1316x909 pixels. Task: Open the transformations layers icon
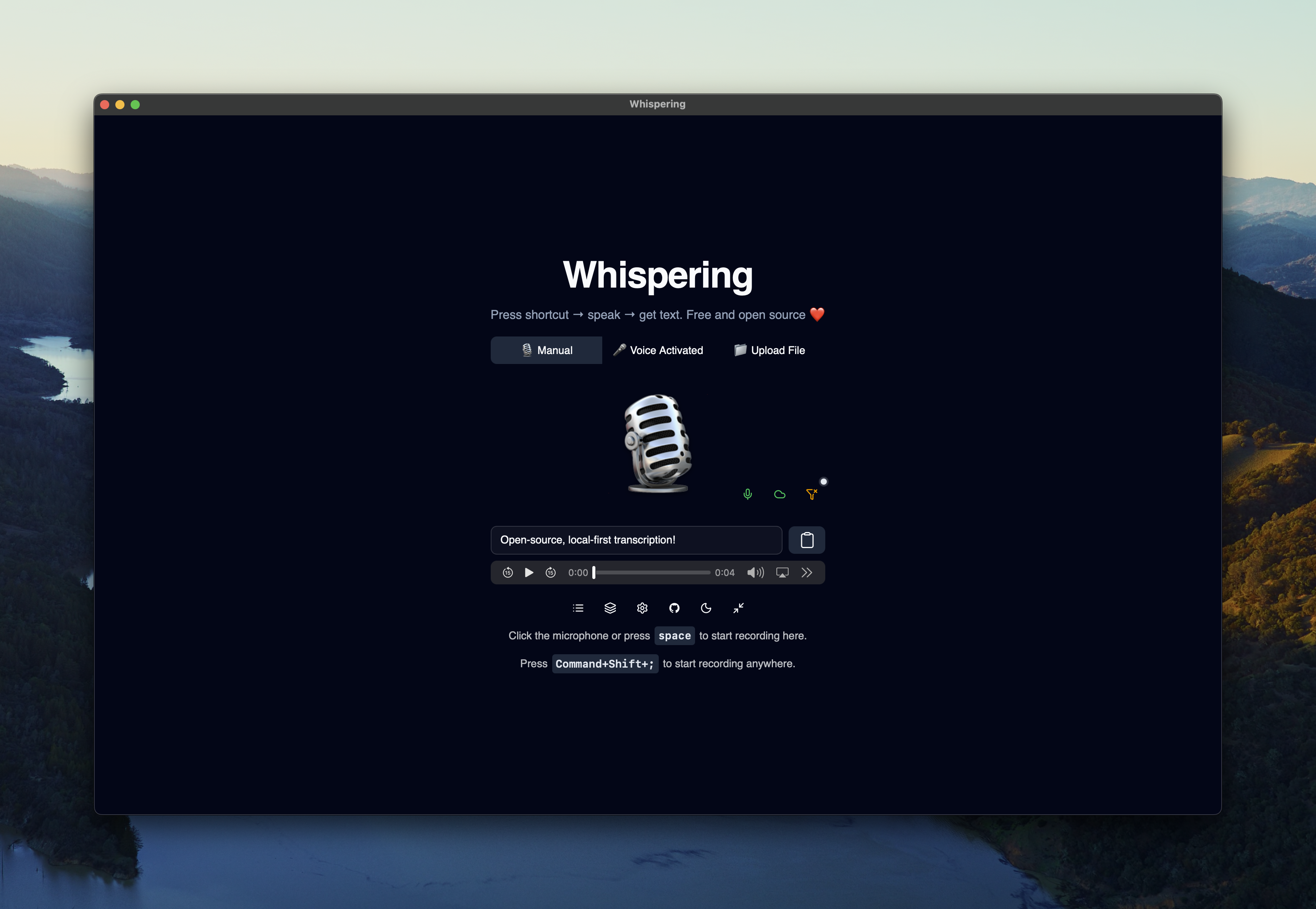pyautogui.click(x=610, y=608)
